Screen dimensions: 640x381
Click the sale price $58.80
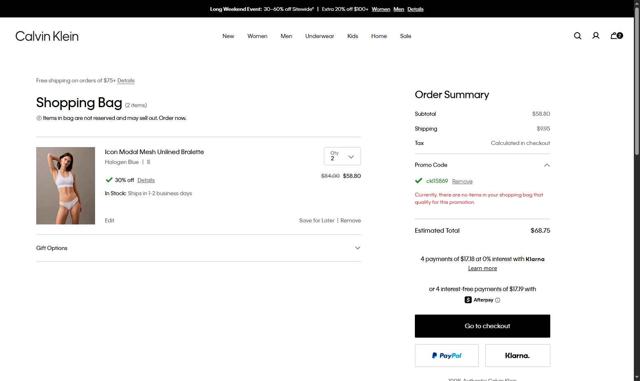[x=352, y=176]
